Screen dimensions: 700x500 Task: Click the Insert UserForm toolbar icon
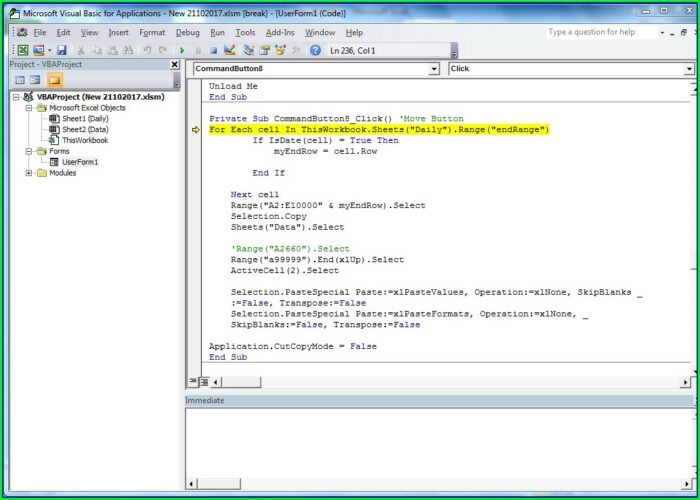[39, 50]
